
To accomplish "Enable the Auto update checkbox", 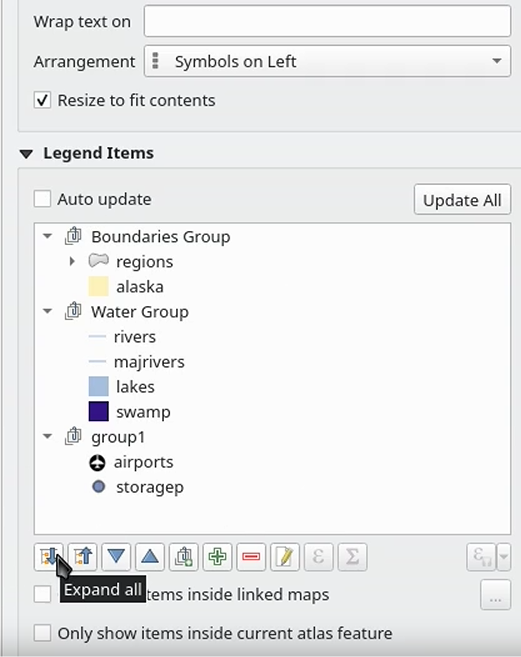I will click(x=42, y=199).
